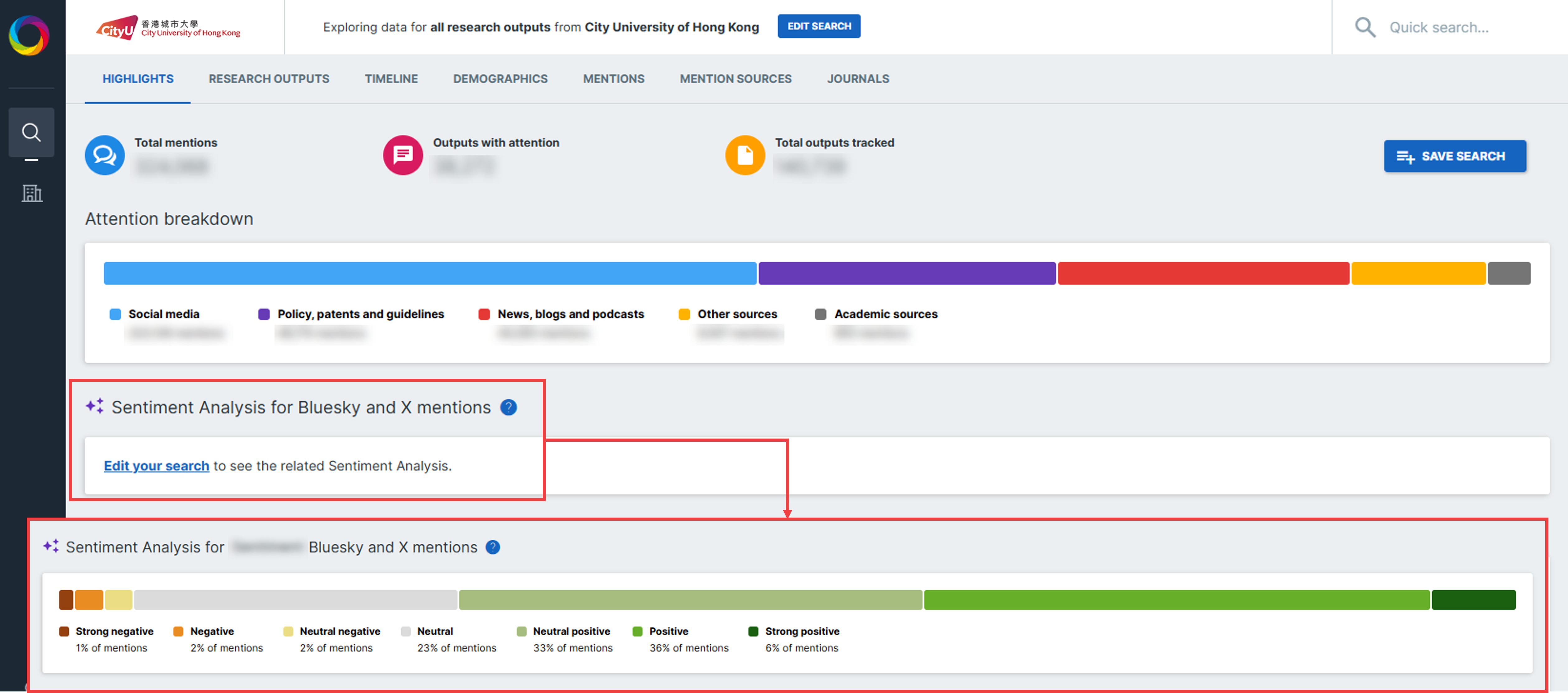Screen dimensions: 1568x693
Task: Click the Strong positive dark green segment
Action: tap(1473, 599)
